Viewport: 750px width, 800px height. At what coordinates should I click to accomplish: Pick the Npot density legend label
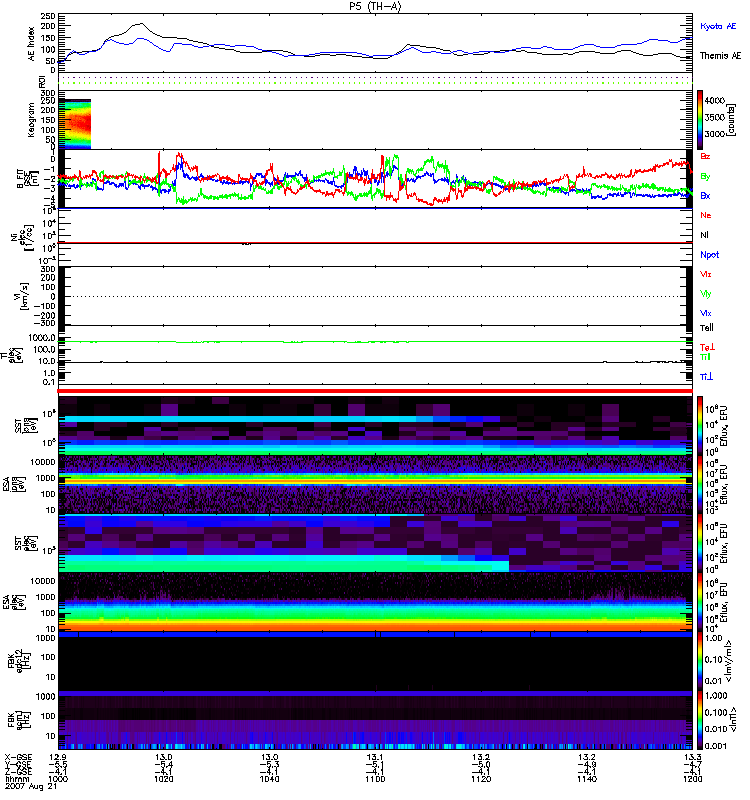(709, 254)
